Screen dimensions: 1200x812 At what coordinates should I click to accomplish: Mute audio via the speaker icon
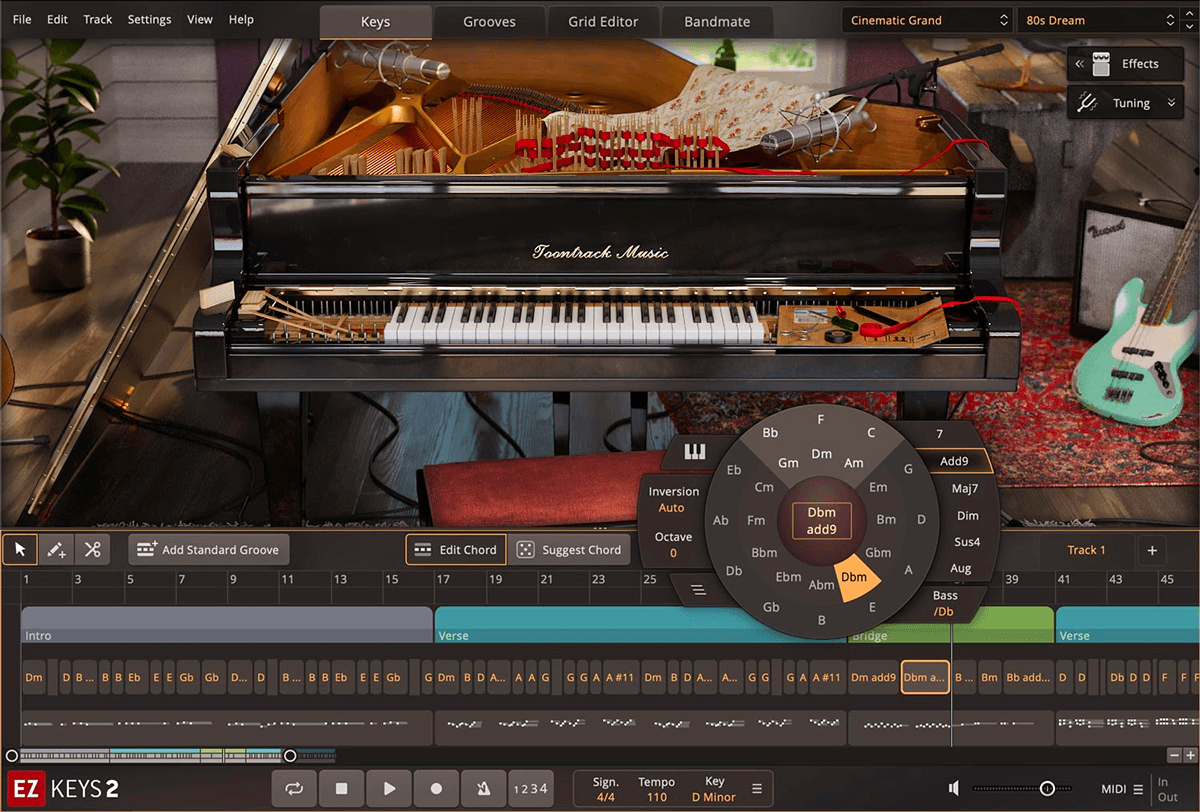953,788
